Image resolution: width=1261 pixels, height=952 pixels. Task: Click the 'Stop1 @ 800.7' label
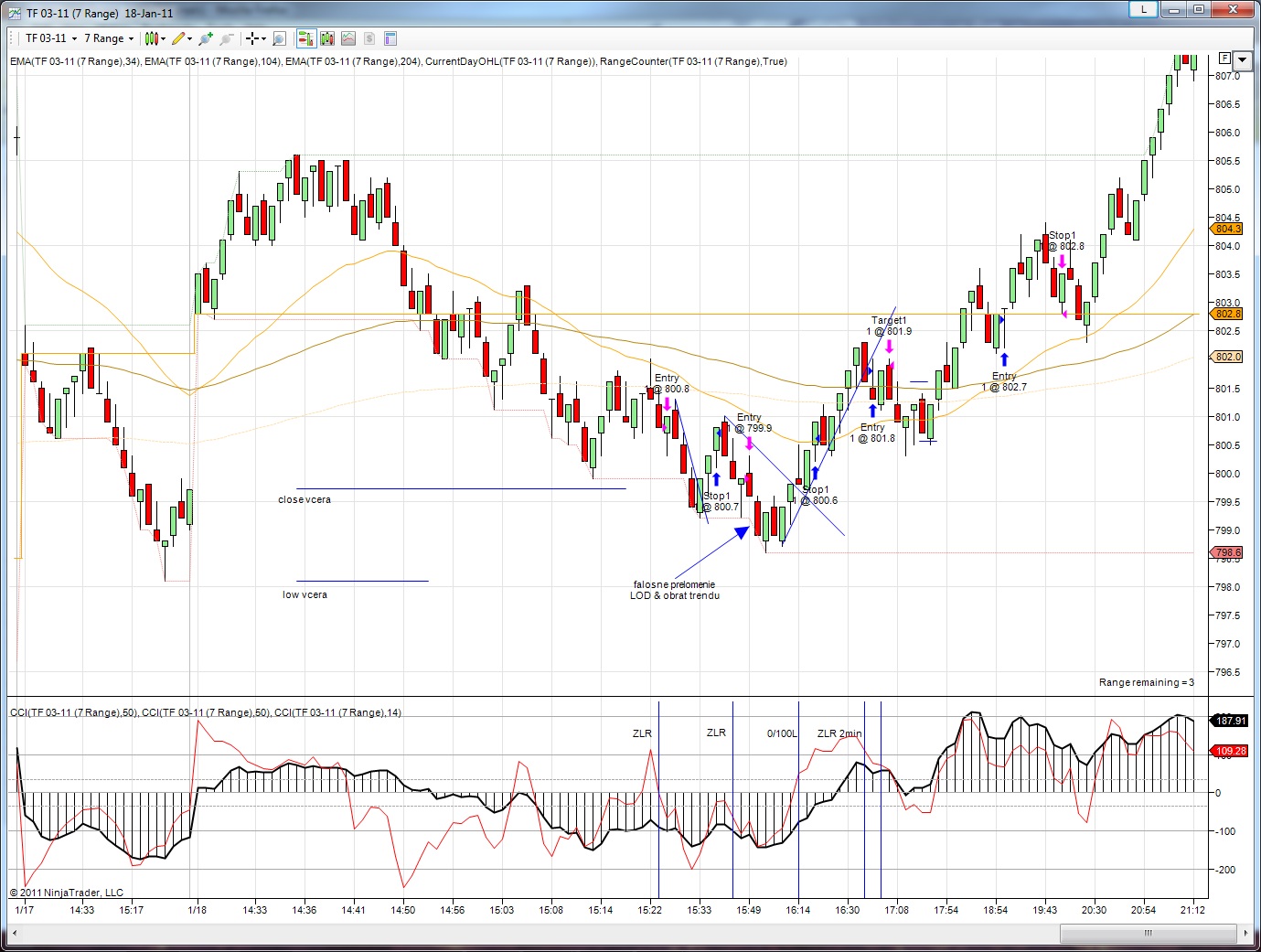[x=719, y=501]
